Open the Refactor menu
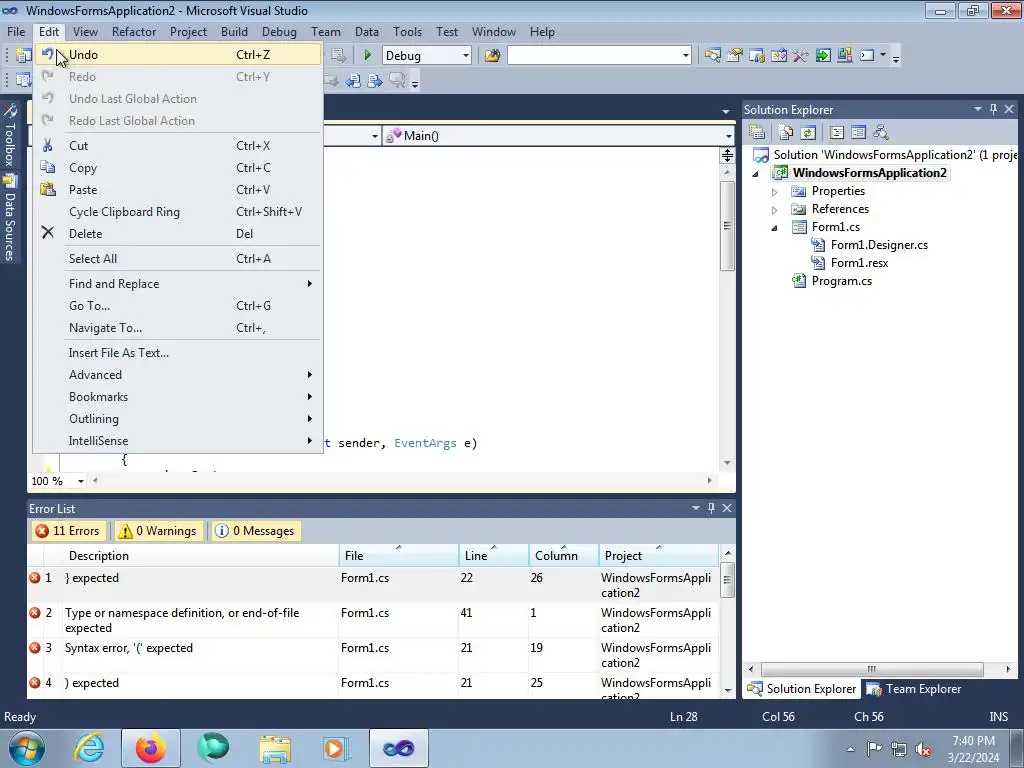Screen dimensions: 1024x768 pos(134,31)
